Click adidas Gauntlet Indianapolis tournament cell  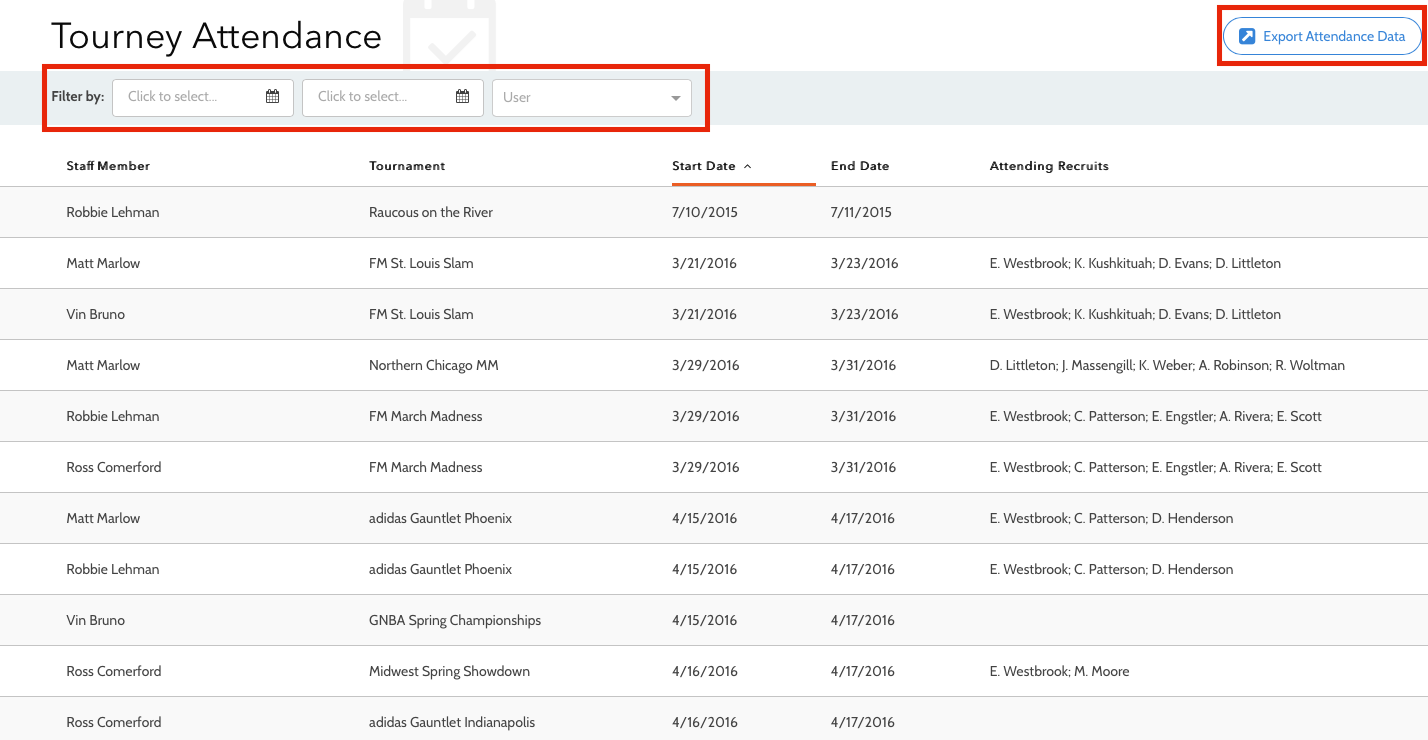coord(452,722)
